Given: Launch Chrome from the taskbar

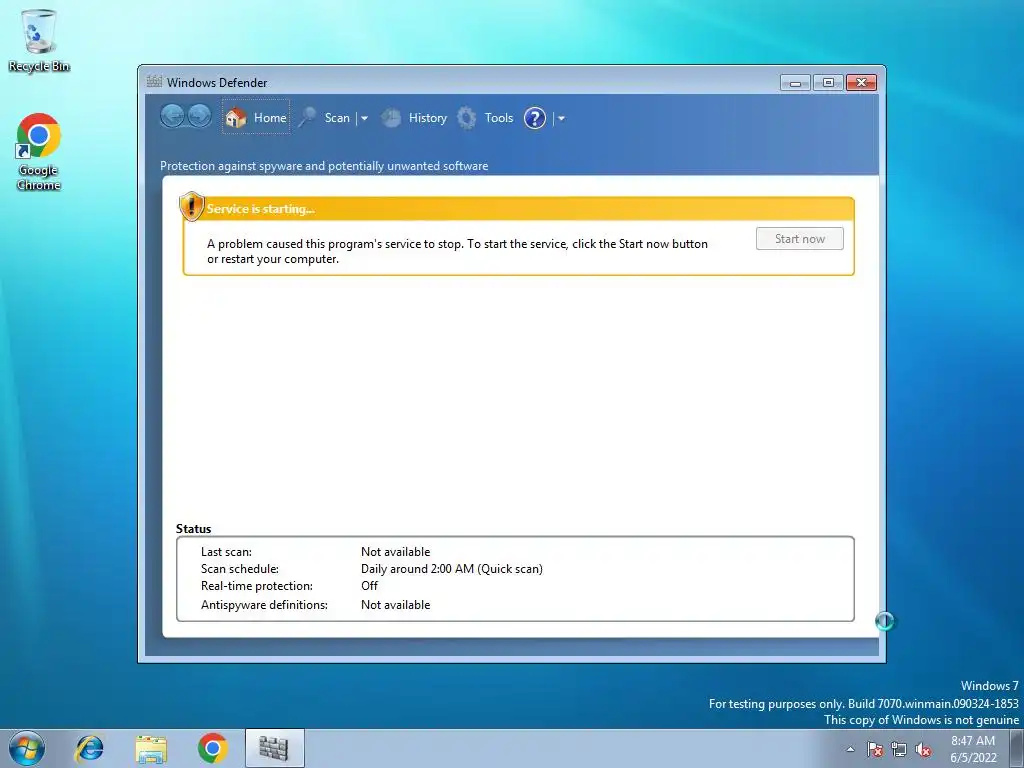Looking at the screenshot, I should 212,748.
